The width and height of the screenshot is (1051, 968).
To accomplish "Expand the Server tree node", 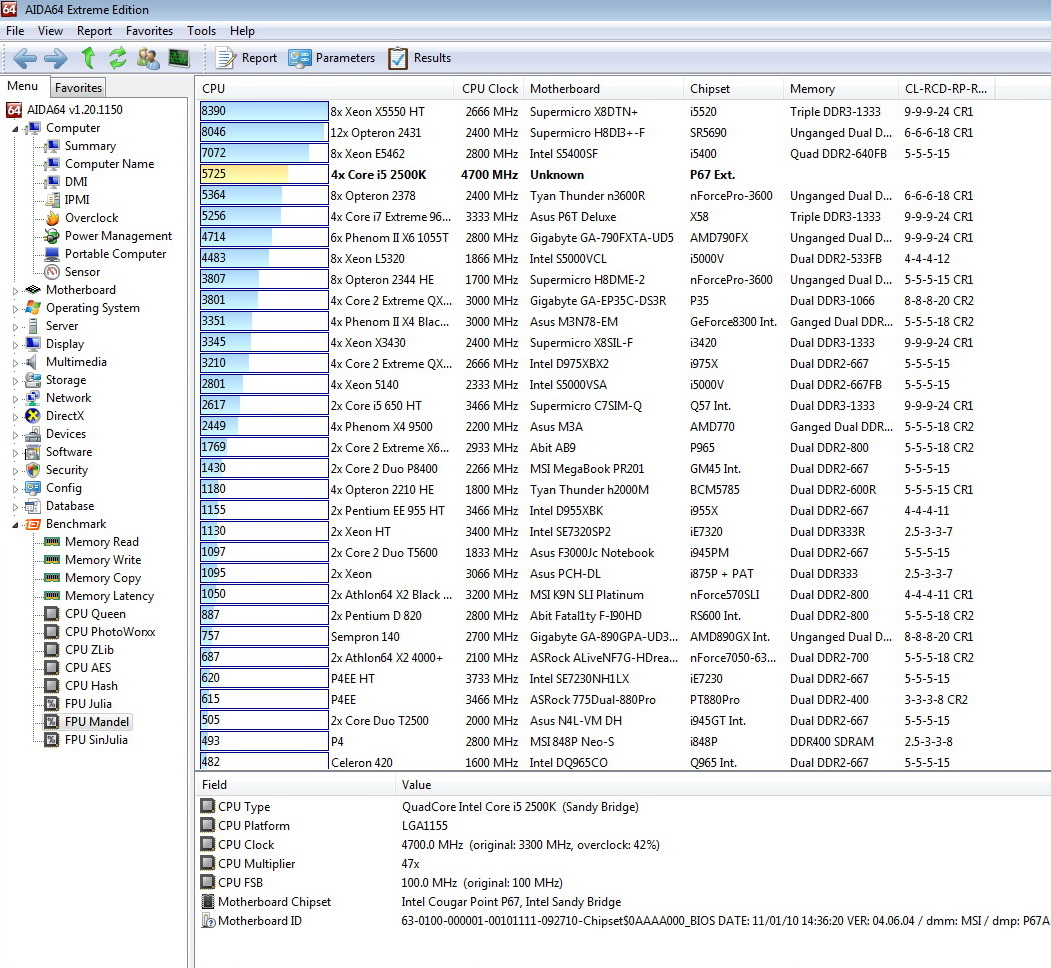I will click(x=15, y=327).
